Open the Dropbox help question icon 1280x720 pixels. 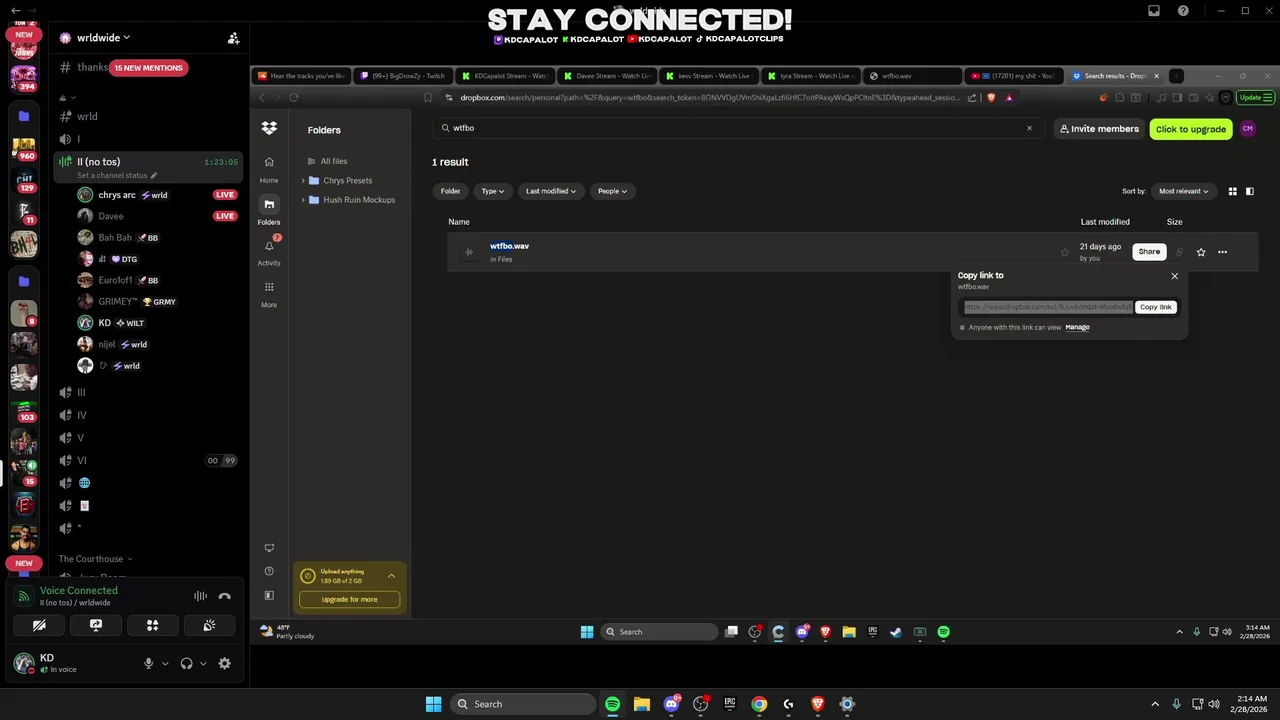click(x=269, y=571)
